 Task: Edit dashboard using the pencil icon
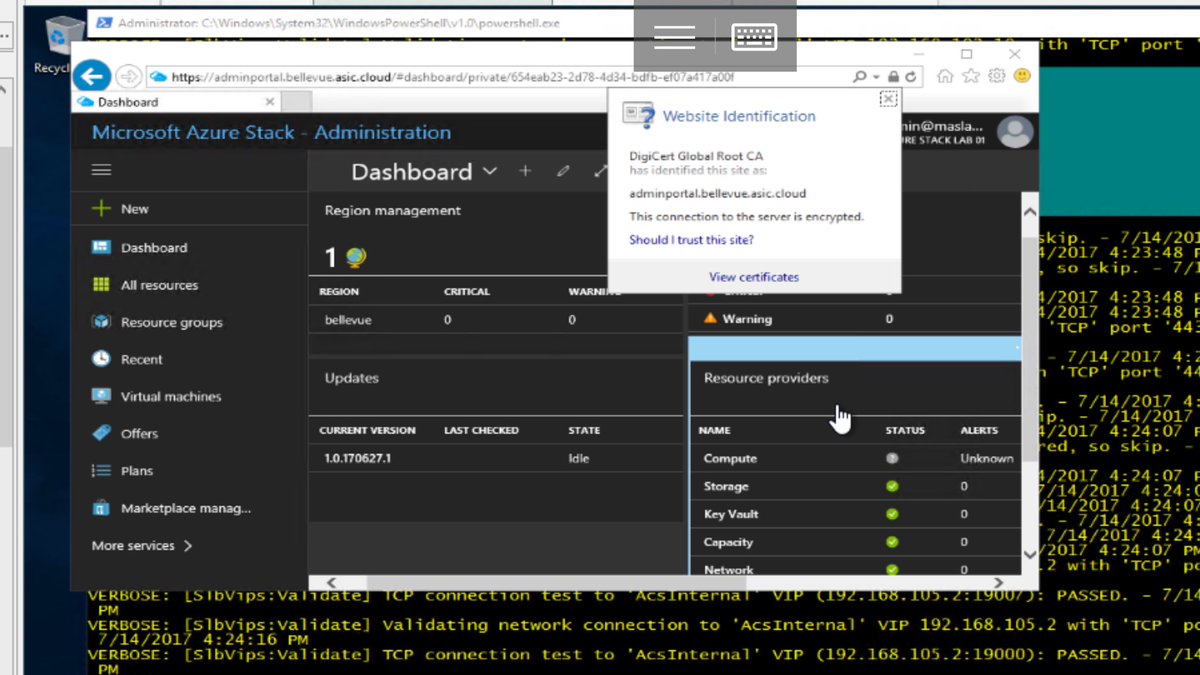(x=563, y=171)
